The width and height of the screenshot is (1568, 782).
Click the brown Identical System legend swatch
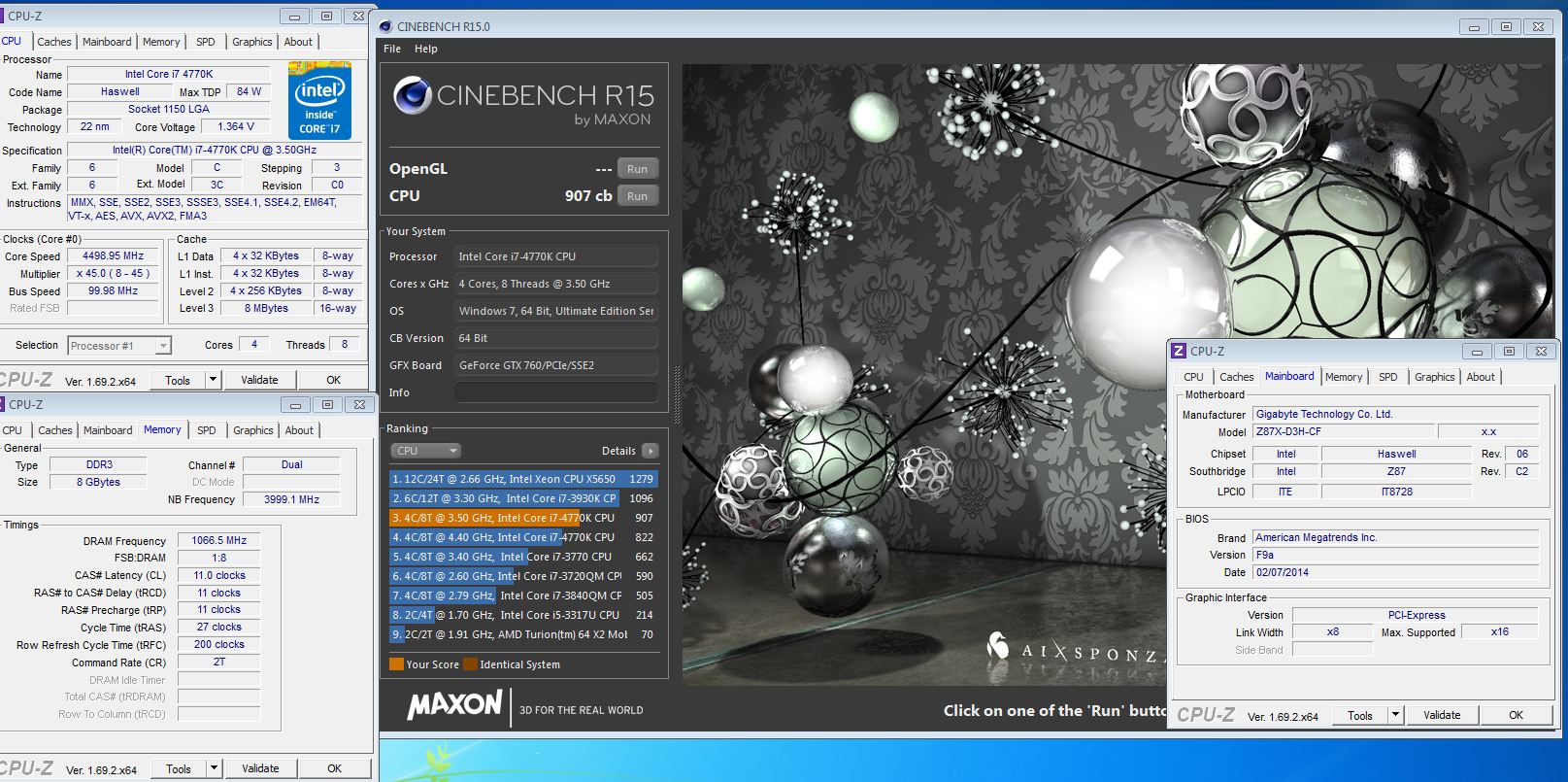(471, 664)
